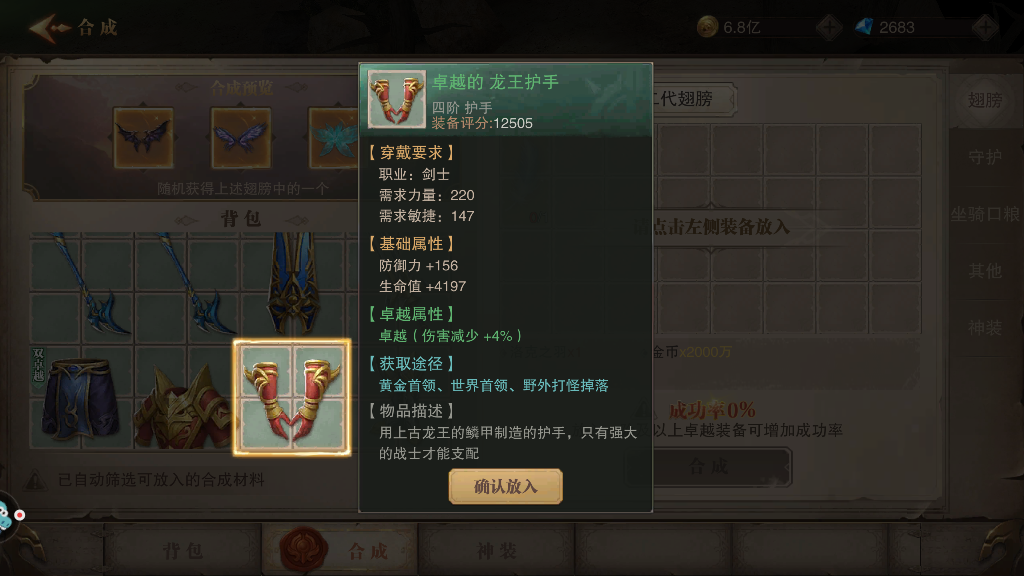This screenshot has height=576, width=1024.
Task: Open the 神装 side tab
Action: click(x=985, y=327)
